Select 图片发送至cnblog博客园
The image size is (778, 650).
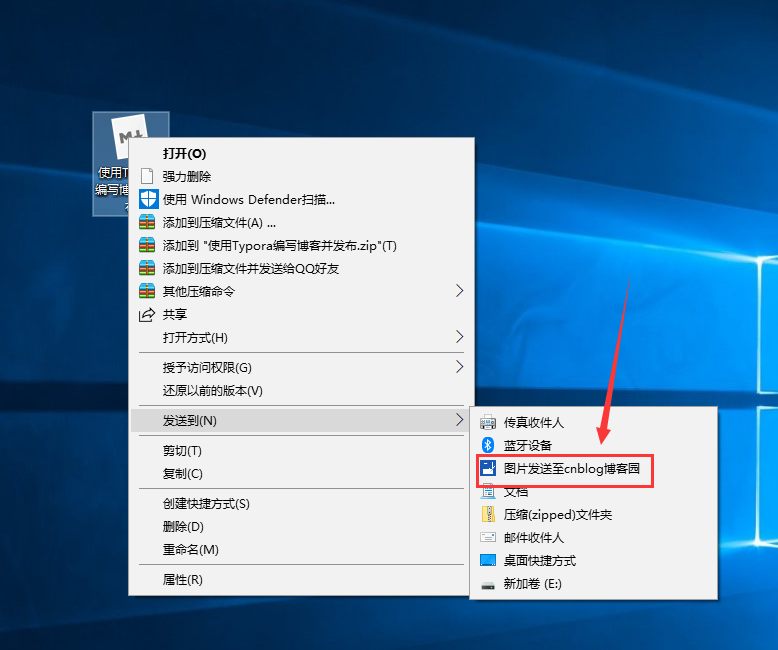point(593,468)
